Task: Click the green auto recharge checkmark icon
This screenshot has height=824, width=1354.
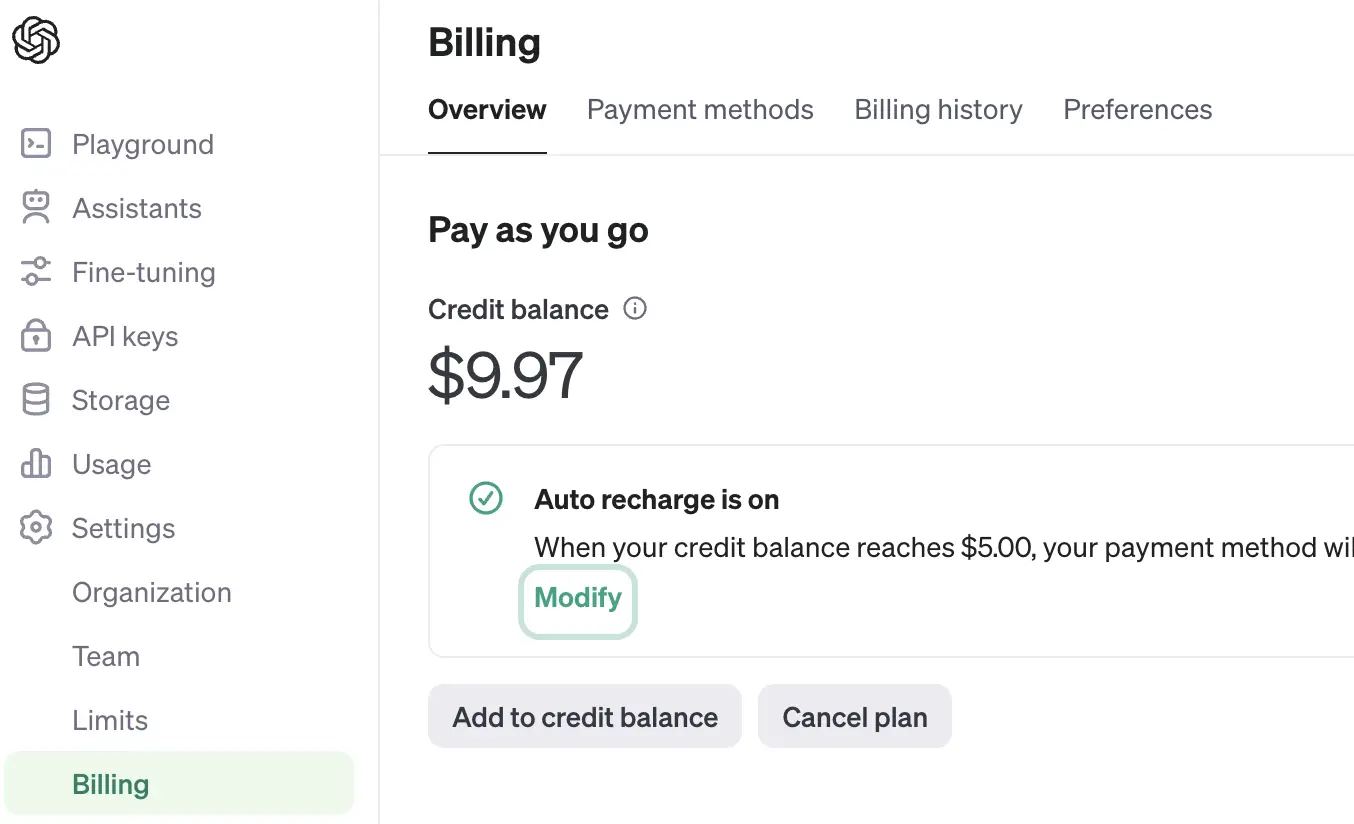Action: pyautogui.click(x=486, y=498)
